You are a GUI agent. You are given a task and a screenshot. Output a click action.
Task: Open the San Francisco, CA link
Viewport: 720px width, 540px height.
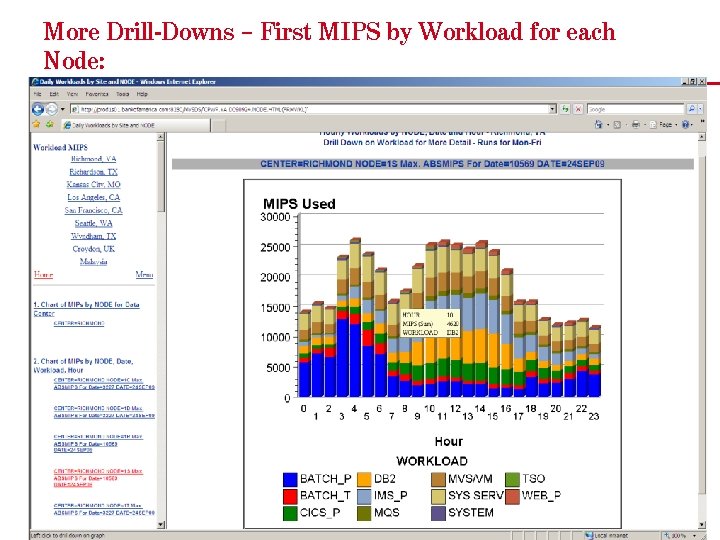93,210
